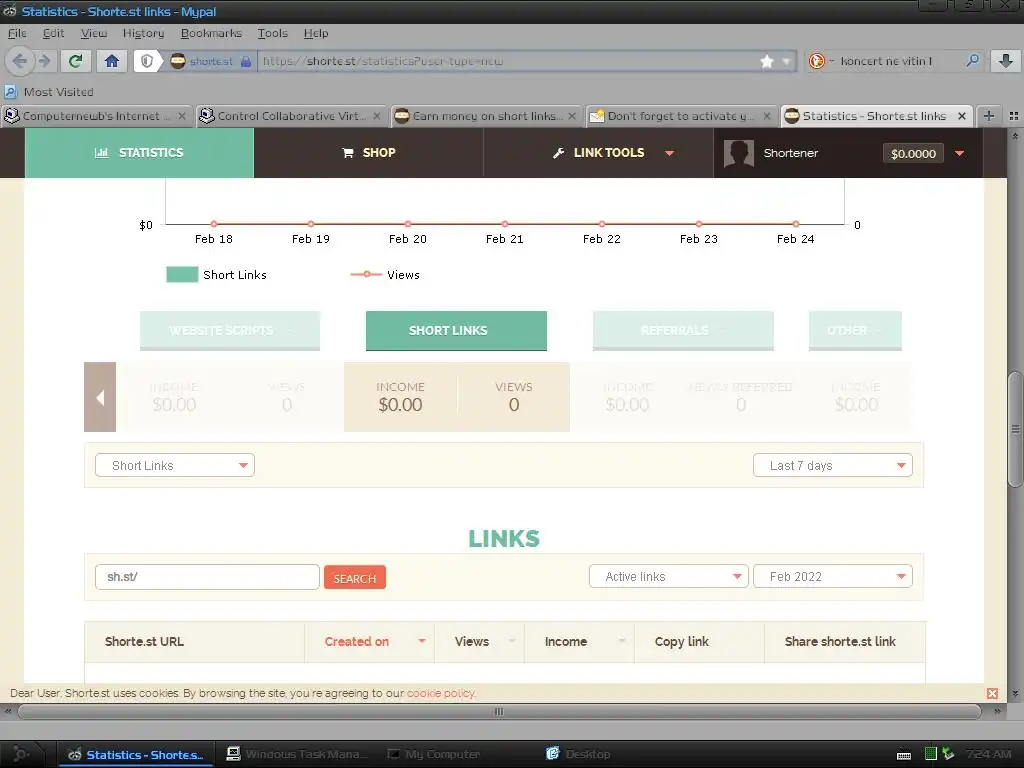The height and width of the screenshot is (768, 1024).
Task: Click the DuckDuckGo search engine icon
Action: [x=816, y=61]
